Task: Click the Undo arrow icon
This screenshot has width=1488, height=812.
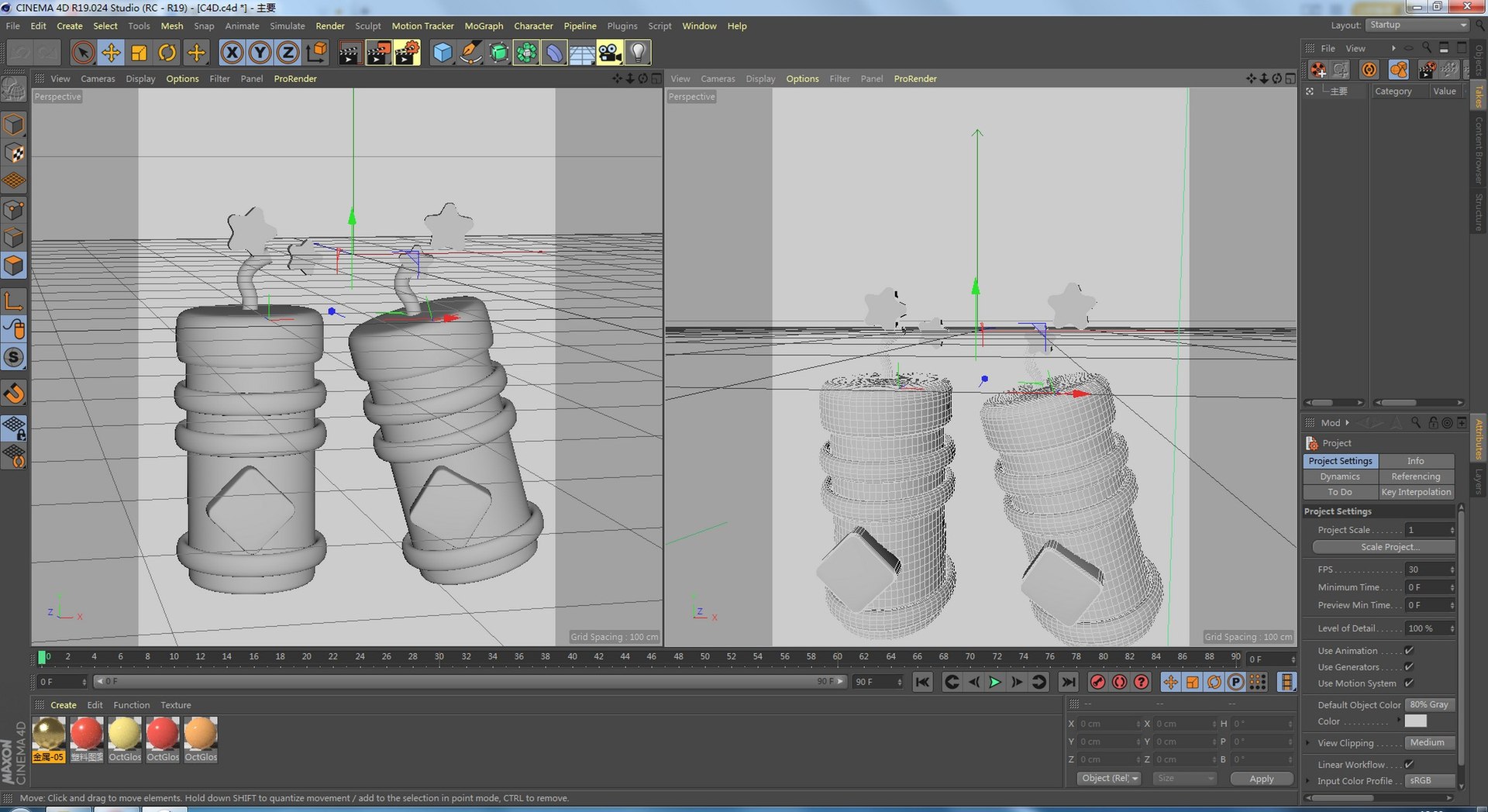Action: pos(21,53)
